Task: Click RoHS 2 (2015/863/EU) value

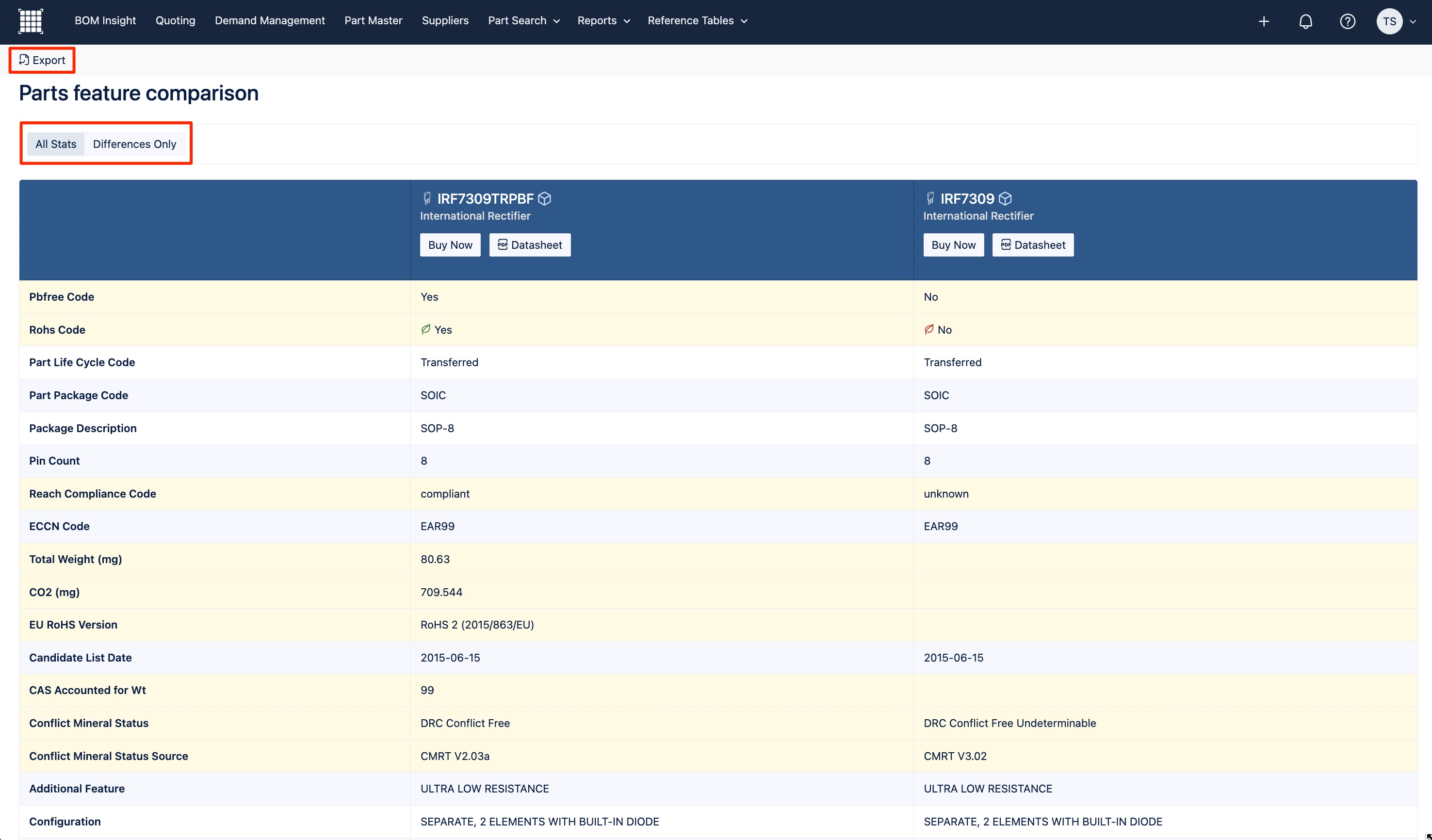Action: 477,625
